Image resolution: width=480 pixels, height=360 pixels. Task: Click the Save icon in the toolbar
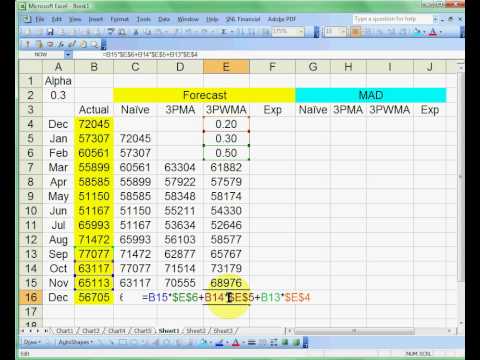point(50,32)
